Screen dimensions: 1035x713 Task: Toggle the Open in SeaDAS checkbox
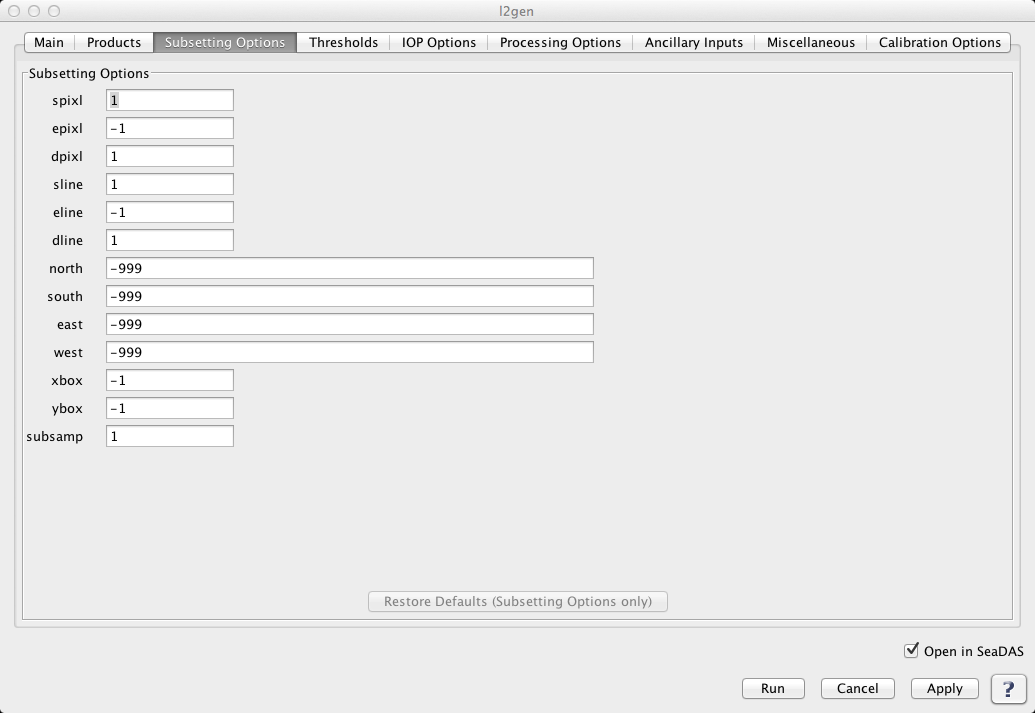(x=912, y=650)
